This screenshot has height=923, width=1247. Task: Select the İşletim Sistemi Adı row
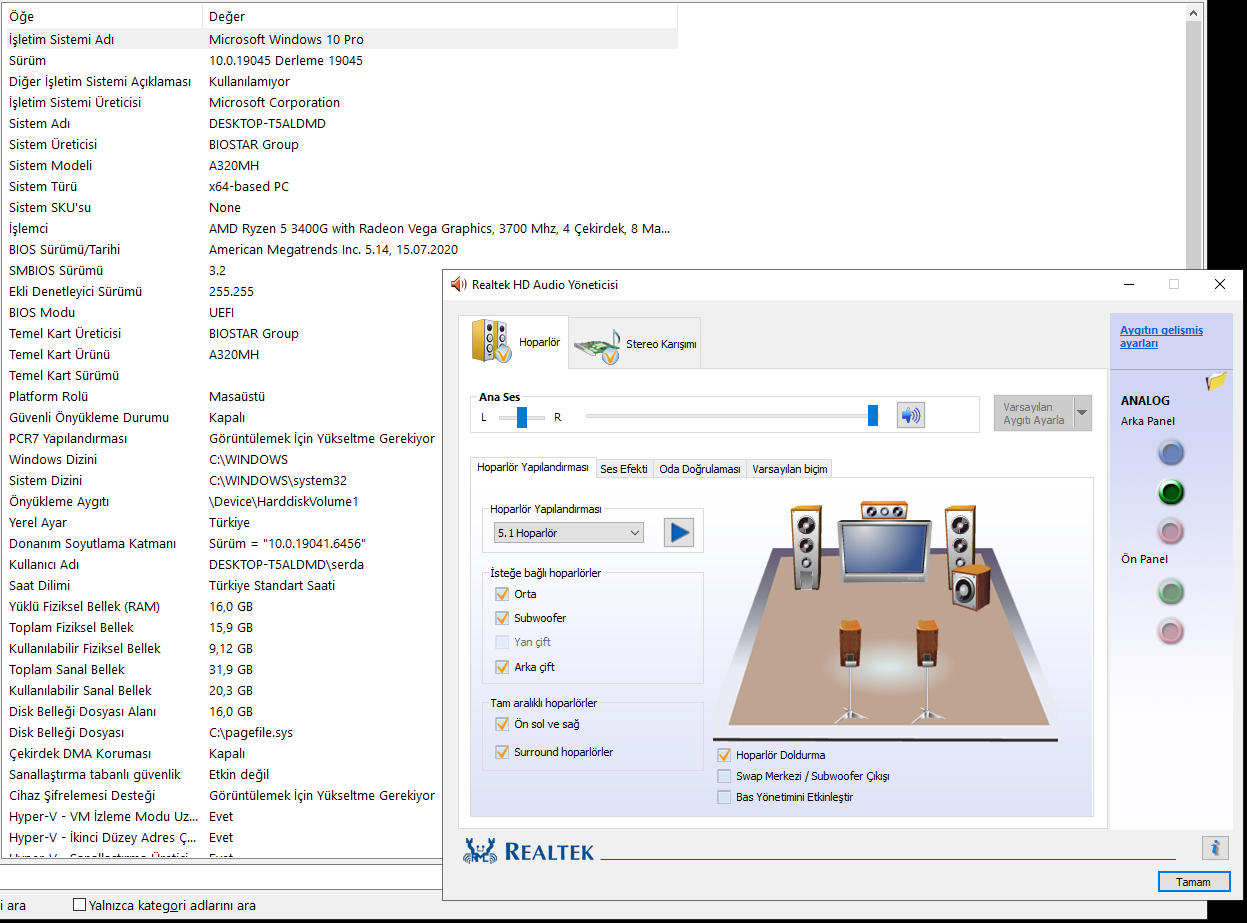[339, 39]
